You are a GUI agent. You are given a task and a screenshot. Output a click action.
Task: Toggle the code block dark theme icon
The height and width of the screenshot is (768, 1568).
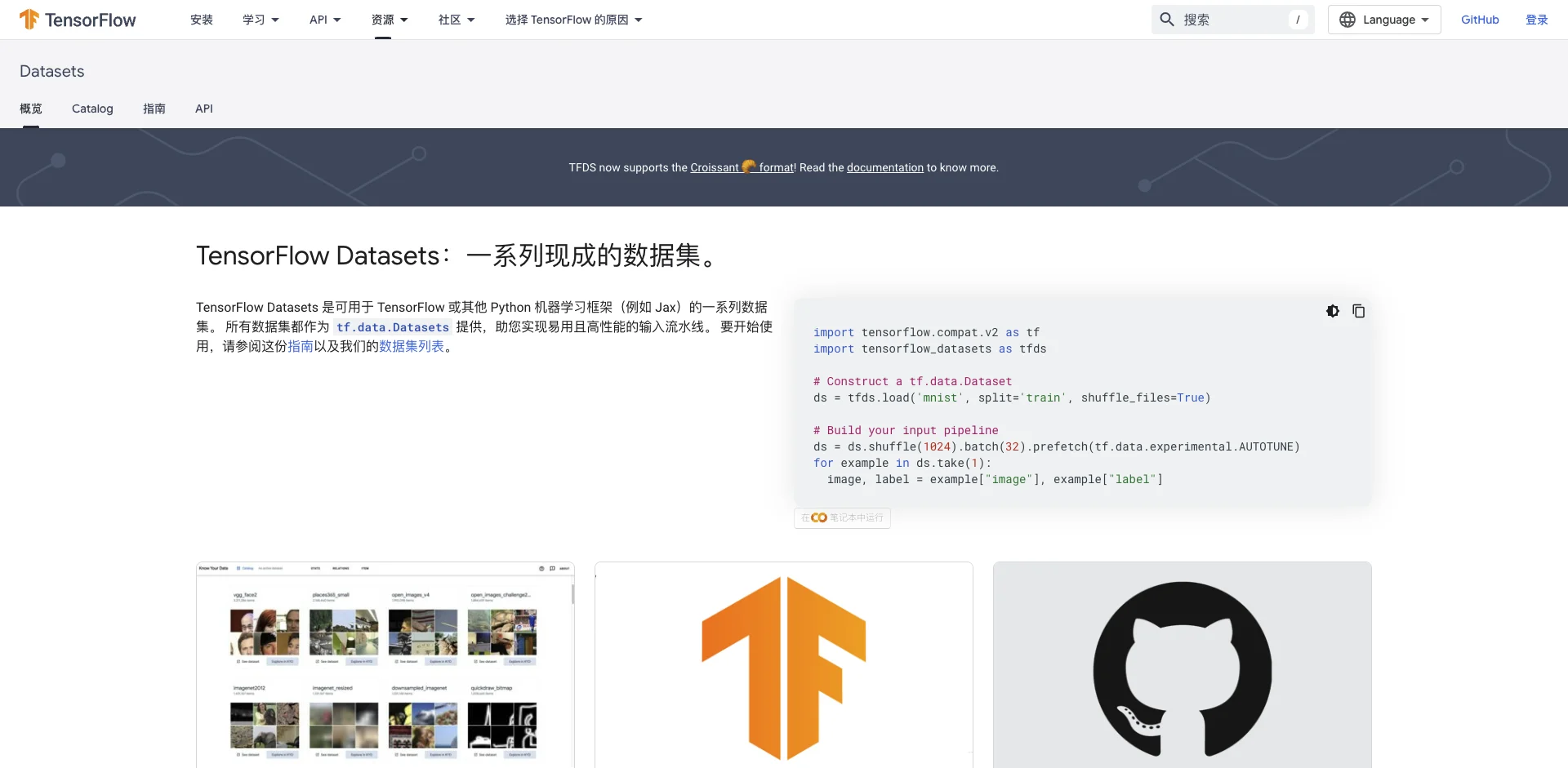pos(1333,311)
